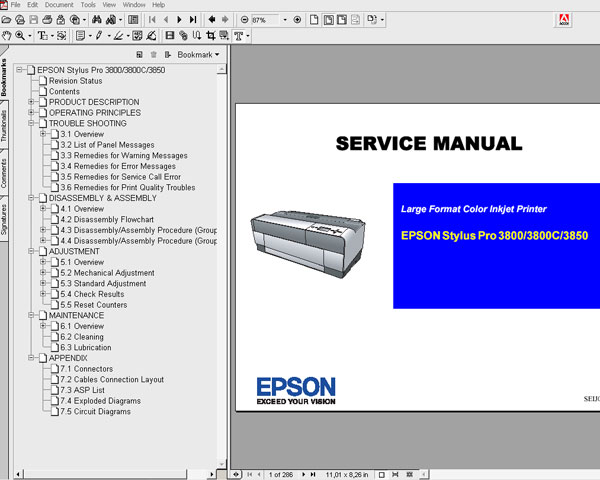Click bookmark panel scroll left arrow

click(19, 474)
